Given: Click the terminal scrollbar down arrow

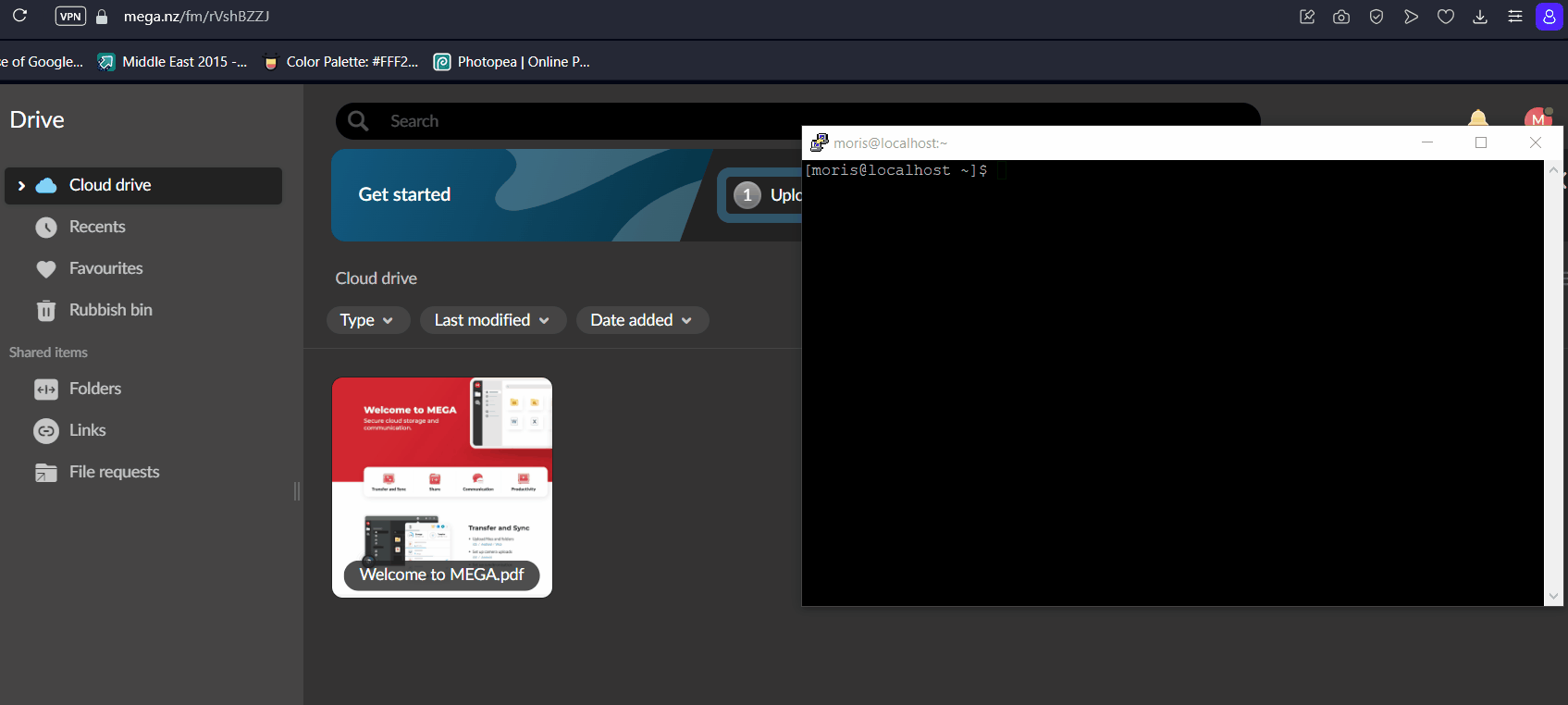Looking at the screenshot, I should click(x=1554, y=597).
